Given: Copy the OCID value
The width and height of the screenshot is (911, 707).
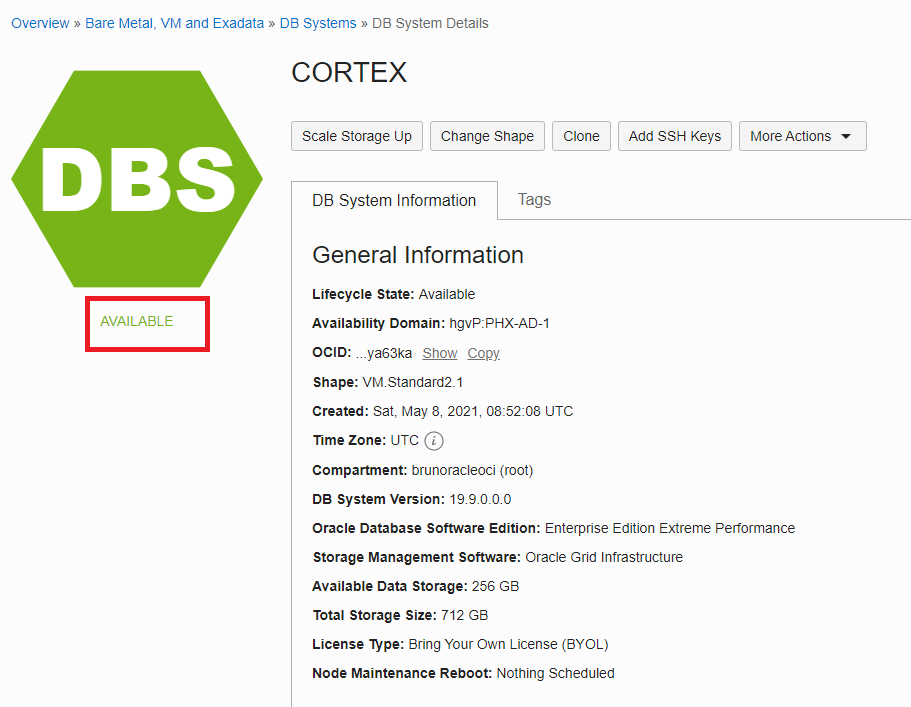Looking at the screenshot, I should tap(483, 353).
